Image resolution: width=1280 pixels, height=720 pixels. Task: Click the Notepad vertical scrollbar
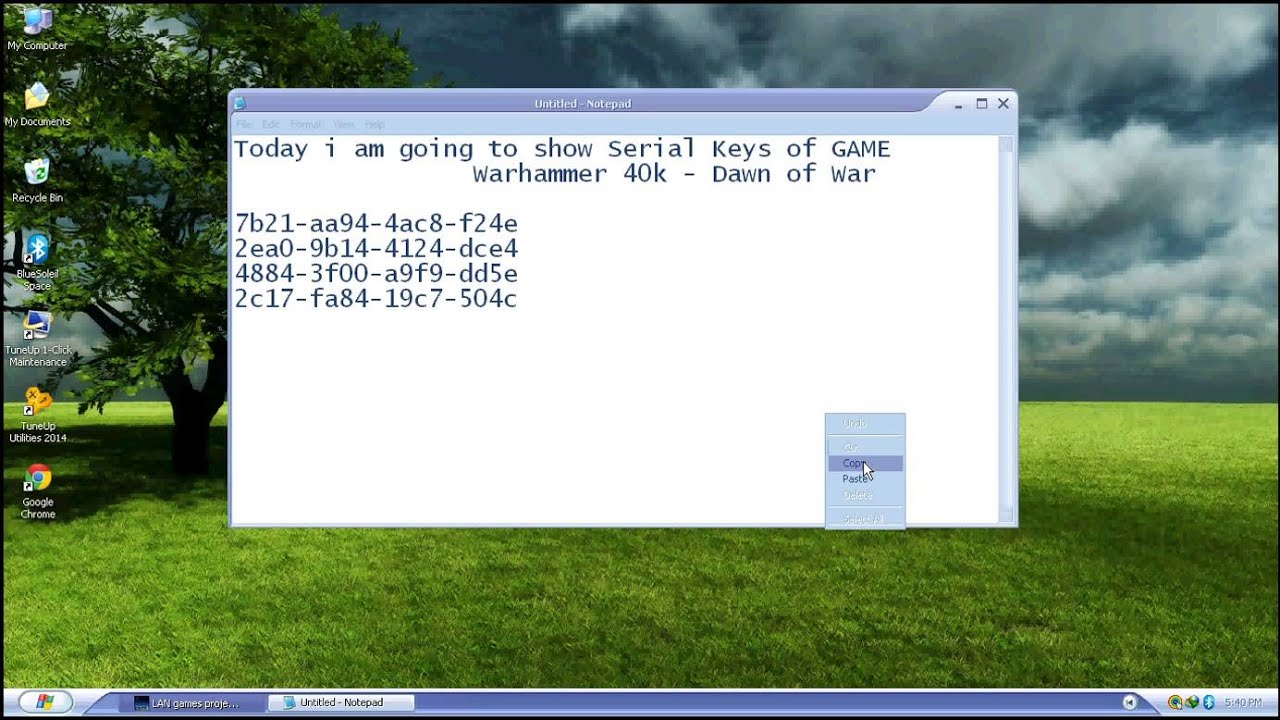point(1006,330)
